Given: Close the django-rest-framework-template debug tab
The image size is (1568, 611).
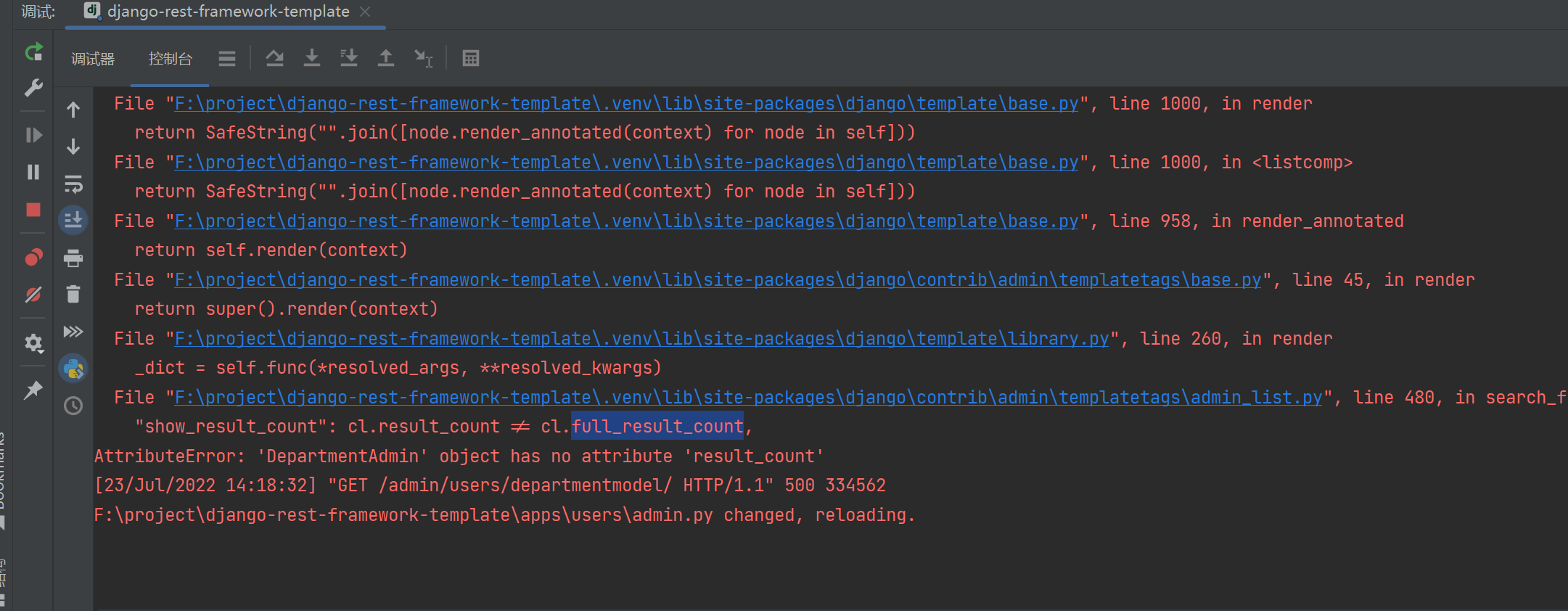Looking at the screenshot, I should click(x=365, y=12).
